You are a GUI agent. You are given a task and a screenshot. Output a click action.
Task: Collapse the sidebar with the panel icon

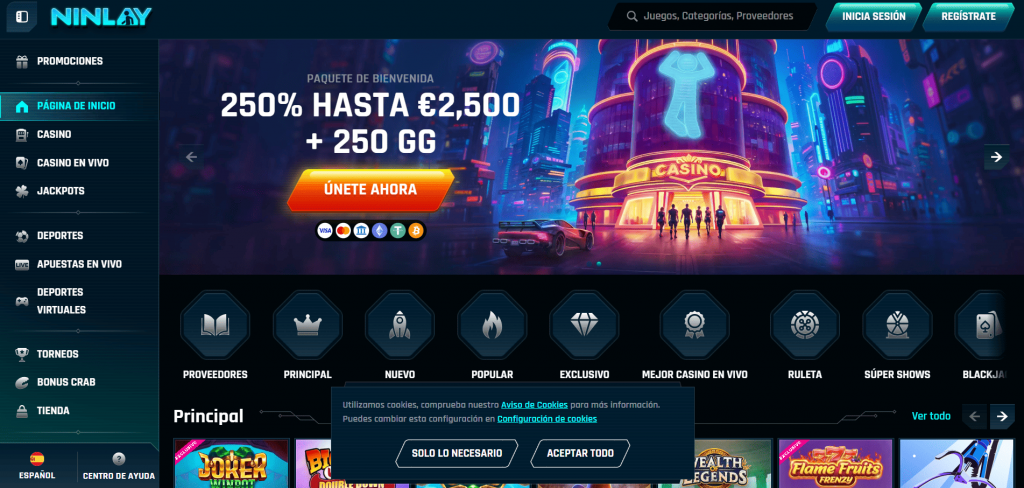(x=22, y=16)
